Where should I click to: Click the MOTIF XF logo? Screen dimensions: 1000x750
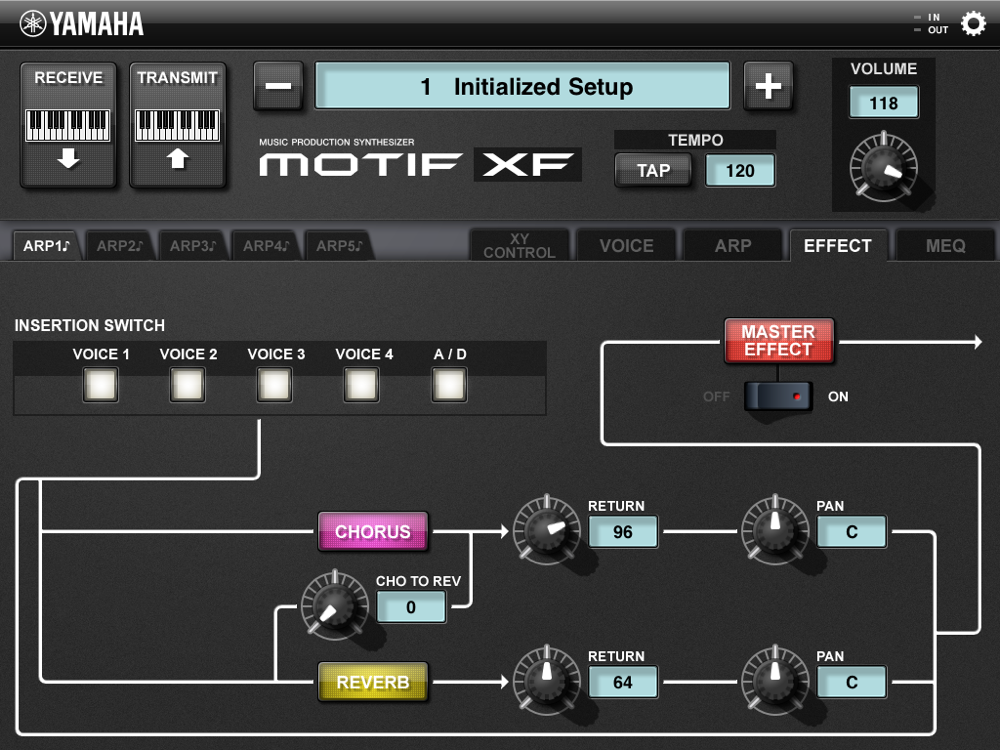[420, 165]
